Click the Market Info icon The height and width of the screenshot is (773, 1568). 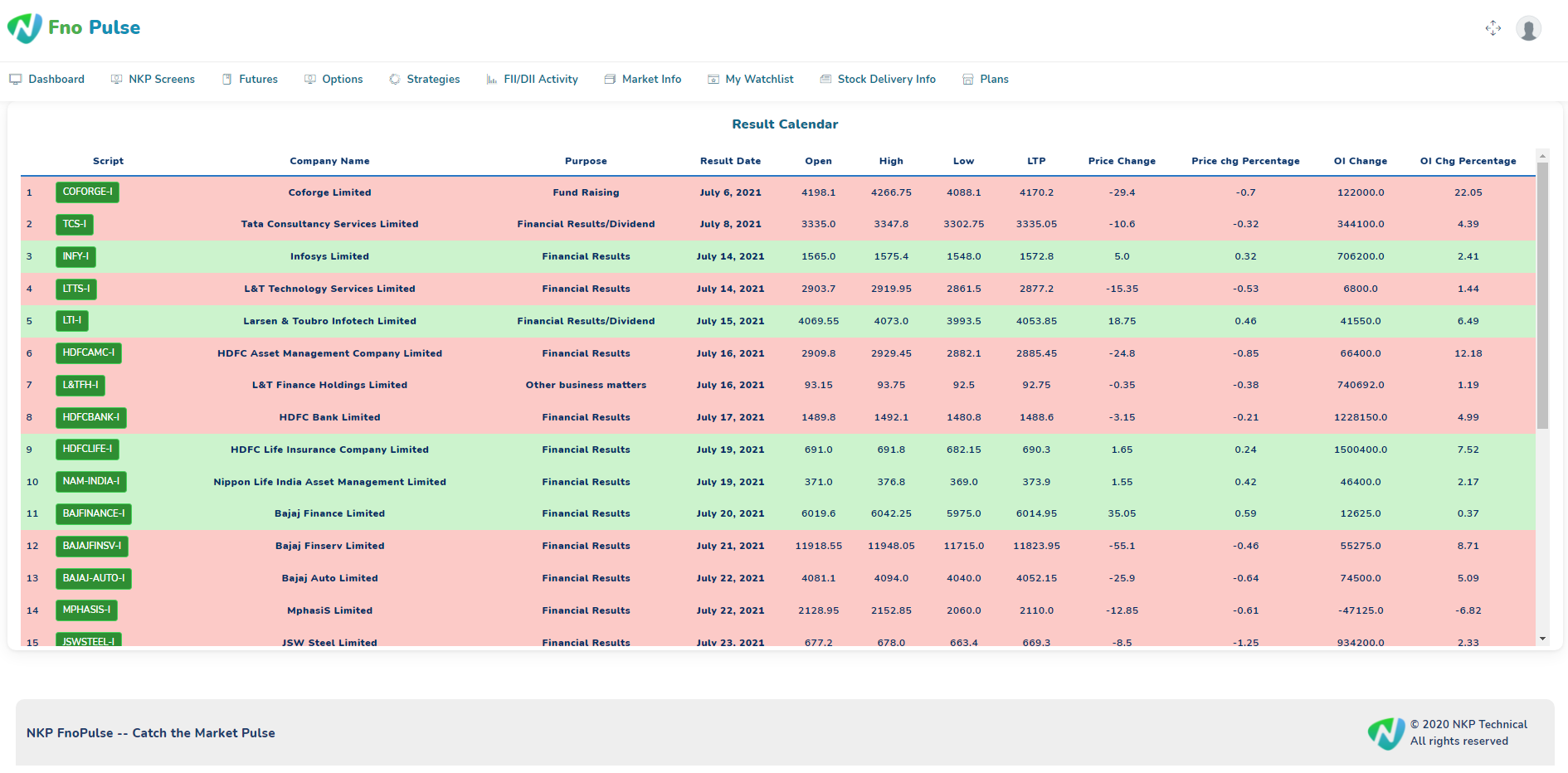point(610,80)
